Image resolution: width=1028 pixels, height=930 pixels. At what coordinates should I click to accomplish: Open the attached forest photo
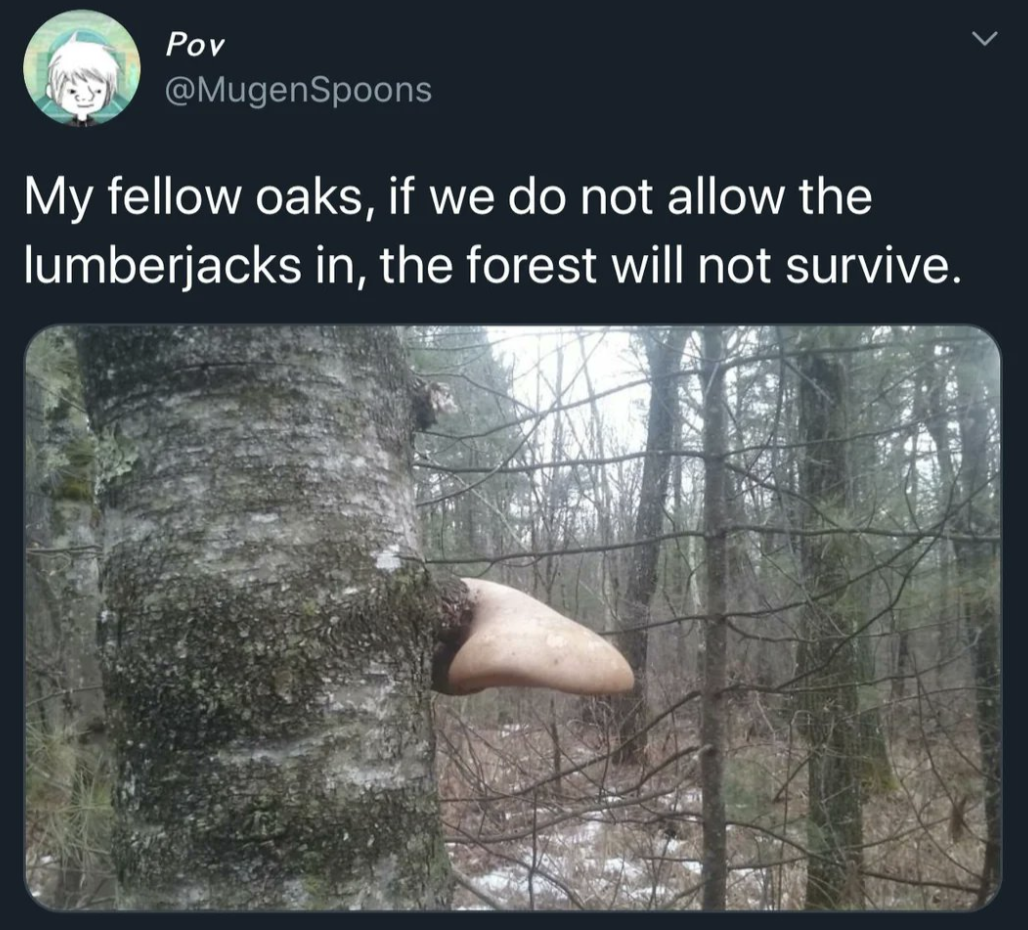pyautogui.click(x=513, y=617)
